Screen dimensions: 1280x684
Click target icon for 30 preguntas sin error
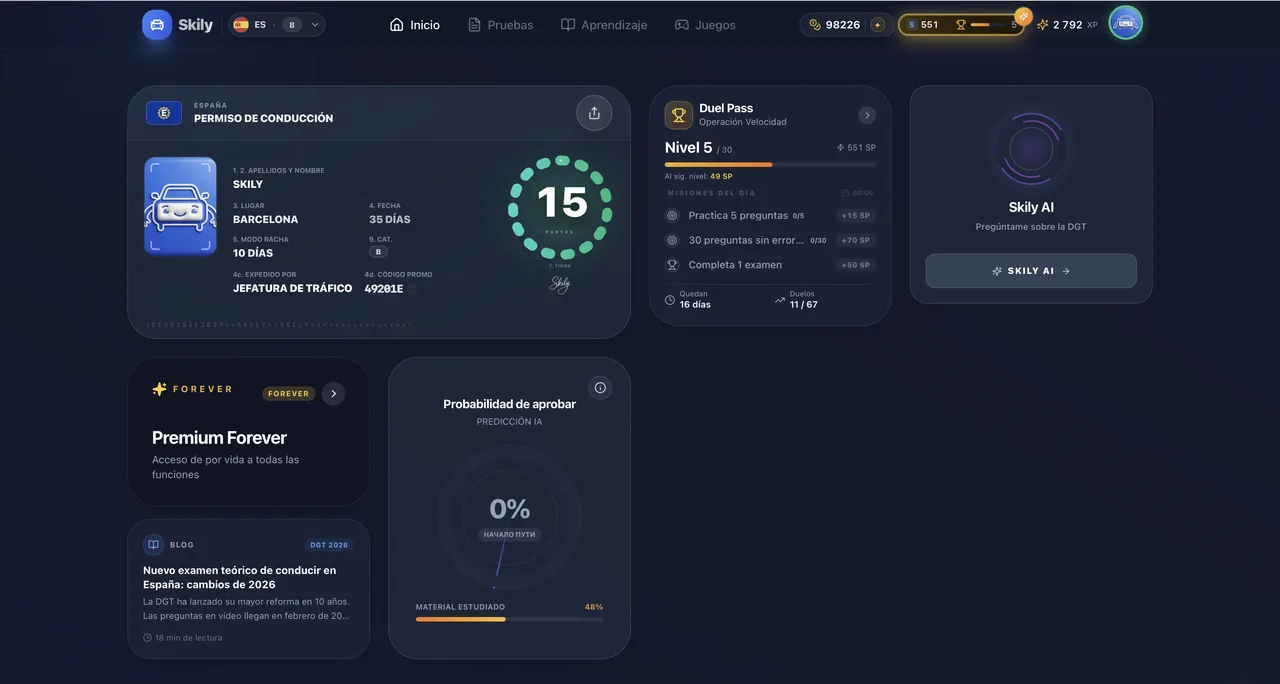click(672, 240)
